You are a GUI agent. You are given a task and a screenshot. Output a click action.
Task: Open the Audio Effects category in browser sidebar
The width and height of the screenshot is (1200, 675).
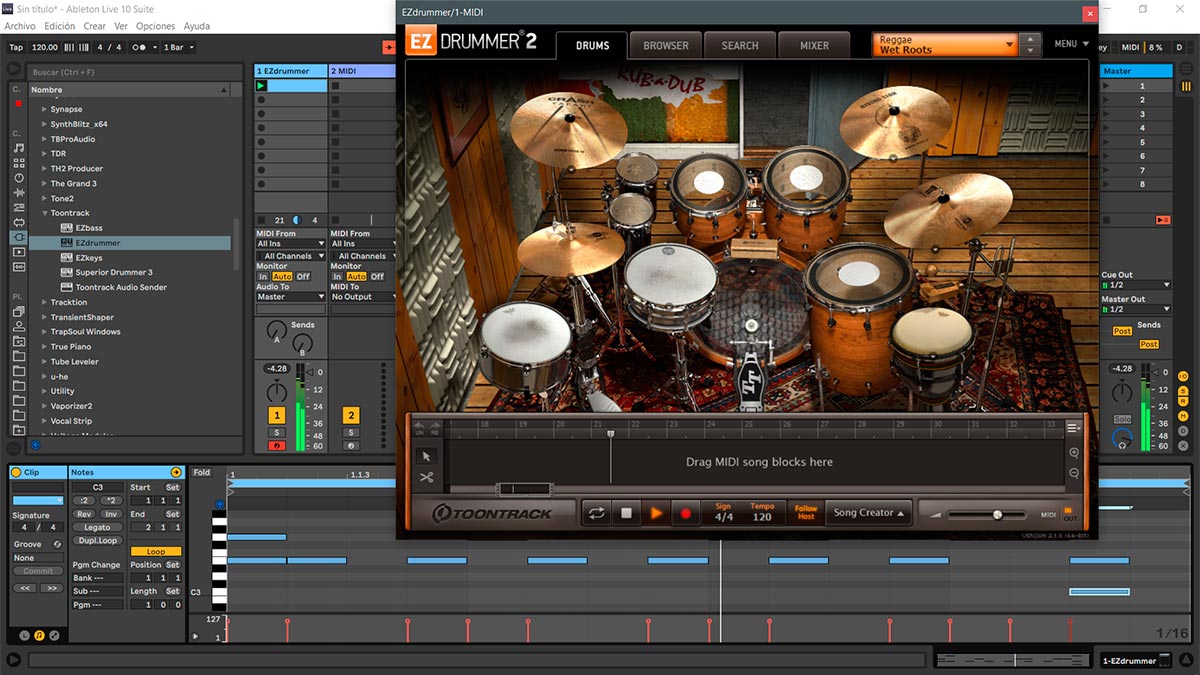pyautogui.click(x=19, y=192)
